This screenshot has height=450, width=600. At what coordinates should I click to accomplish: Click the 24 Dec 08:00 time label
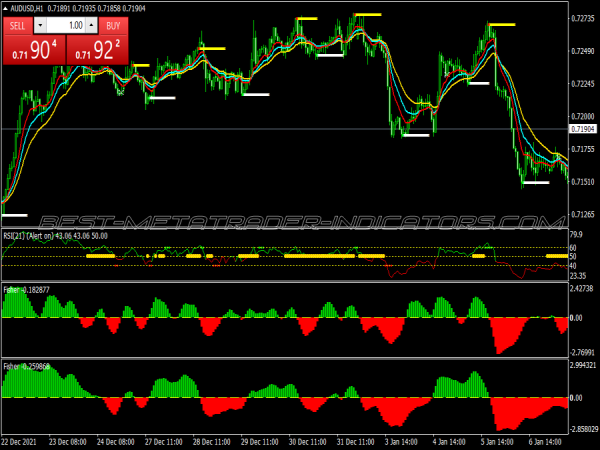[x=116, y=442]
